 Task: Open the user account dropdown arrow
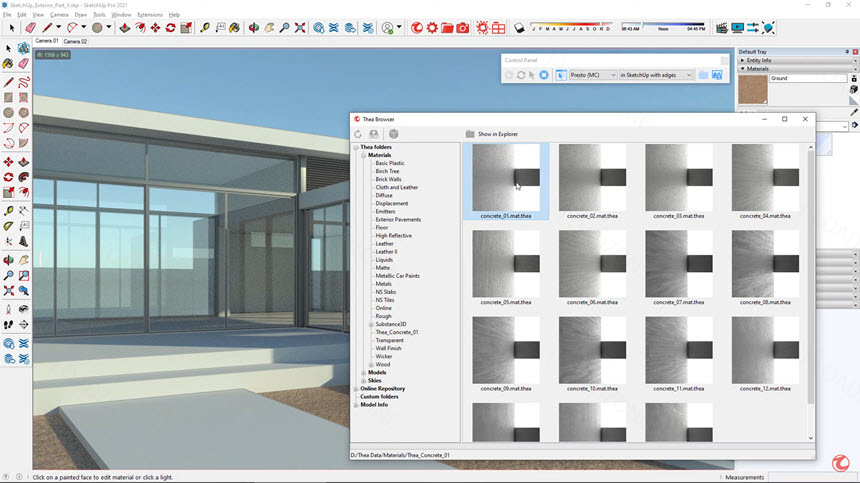pos(399,27)
